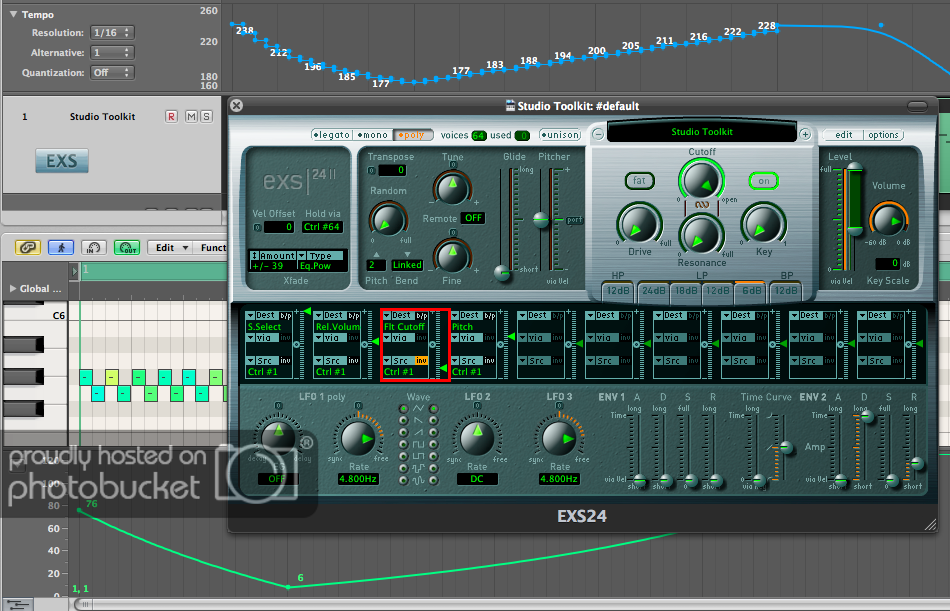The image size is (950, 611).
Task: Click the EXS instrument icon on the track
Action: (x=61, y=161)
